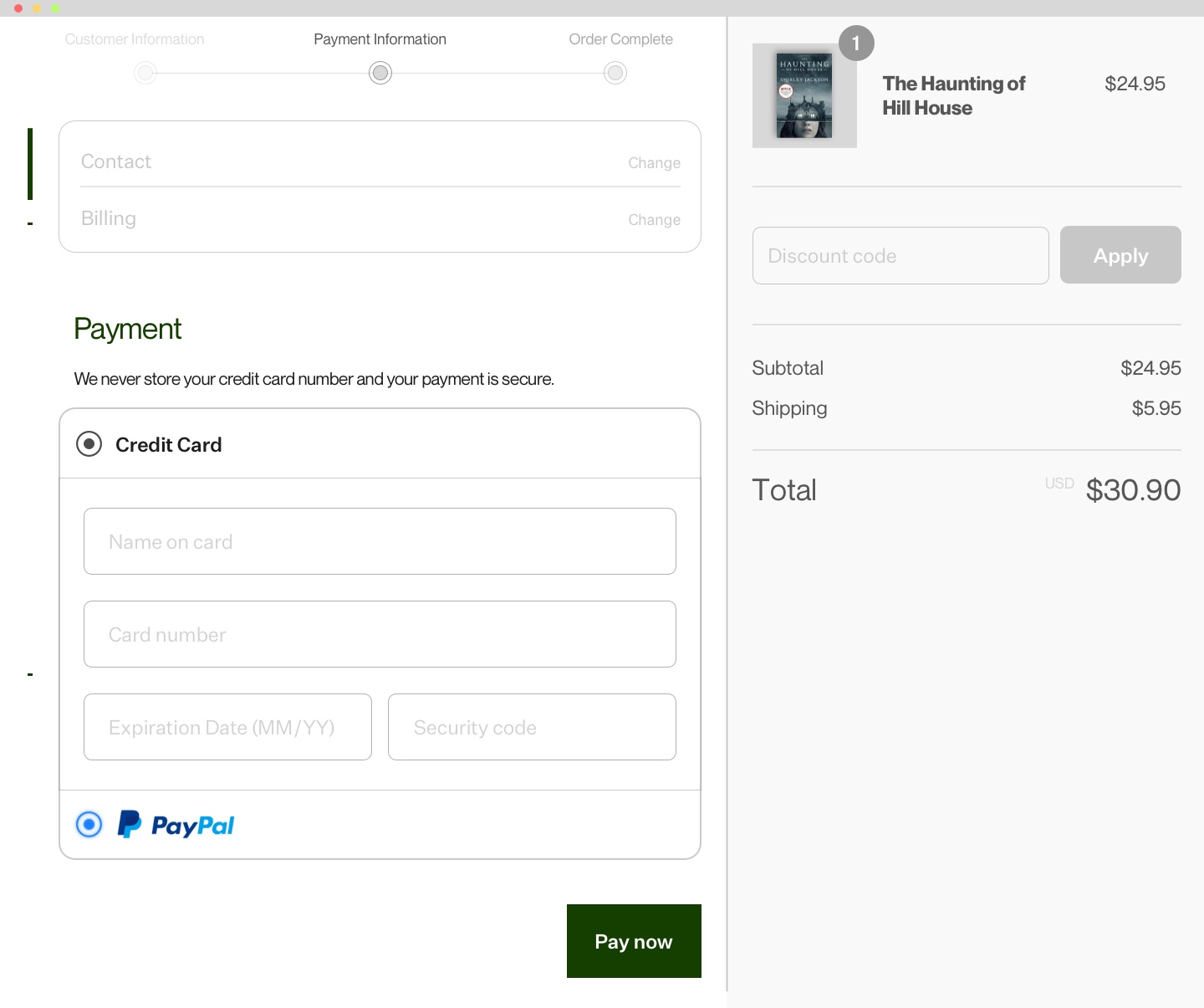
Task: Apply the discount code
Action: click(x=1120, y=255)
